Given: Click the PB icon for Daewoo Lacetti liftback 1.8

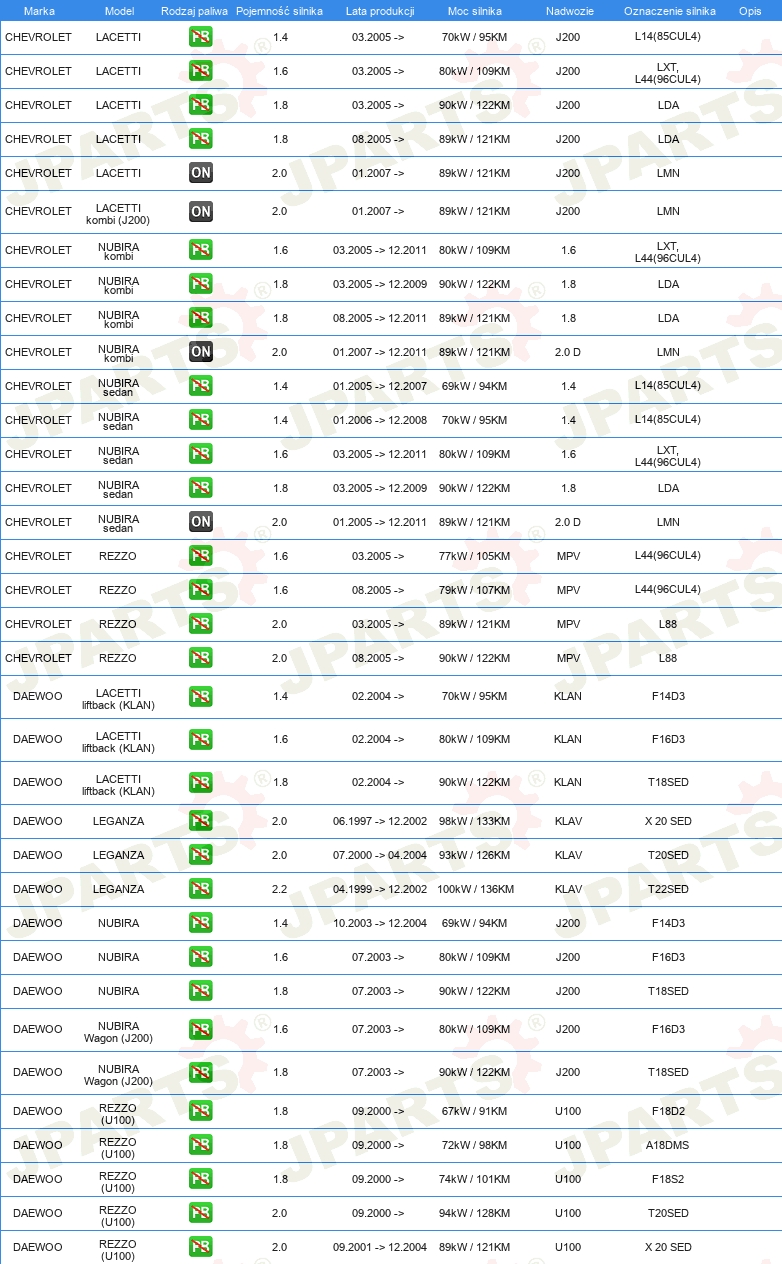Looking at the screenshot, I should [201, 783].
